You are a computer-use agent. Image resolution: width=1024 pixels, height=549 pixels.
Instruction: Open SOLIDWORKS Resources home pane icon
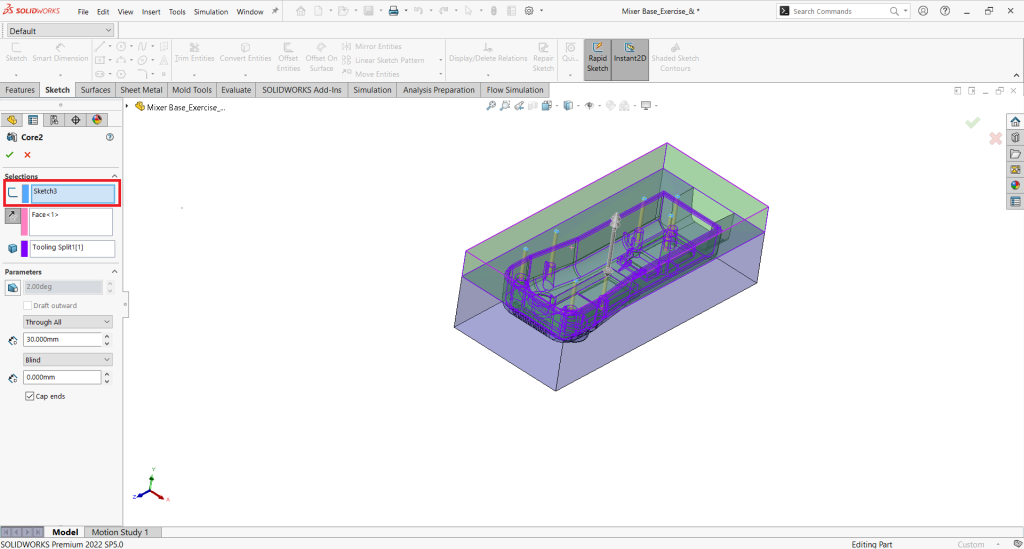[x=1015, y=121]
